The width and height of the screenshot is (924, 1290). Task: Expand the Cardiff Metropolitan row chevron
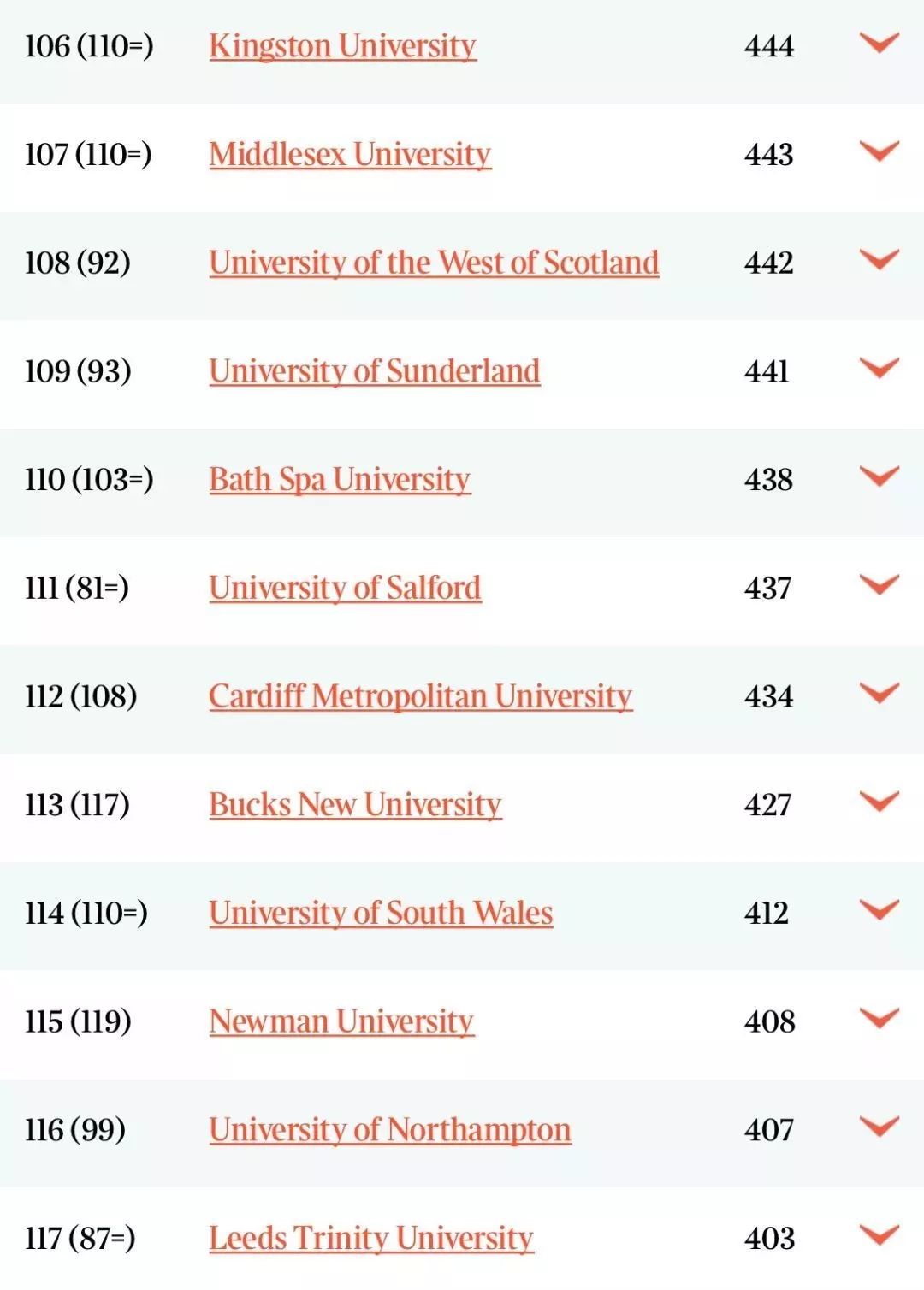(880, 692)
